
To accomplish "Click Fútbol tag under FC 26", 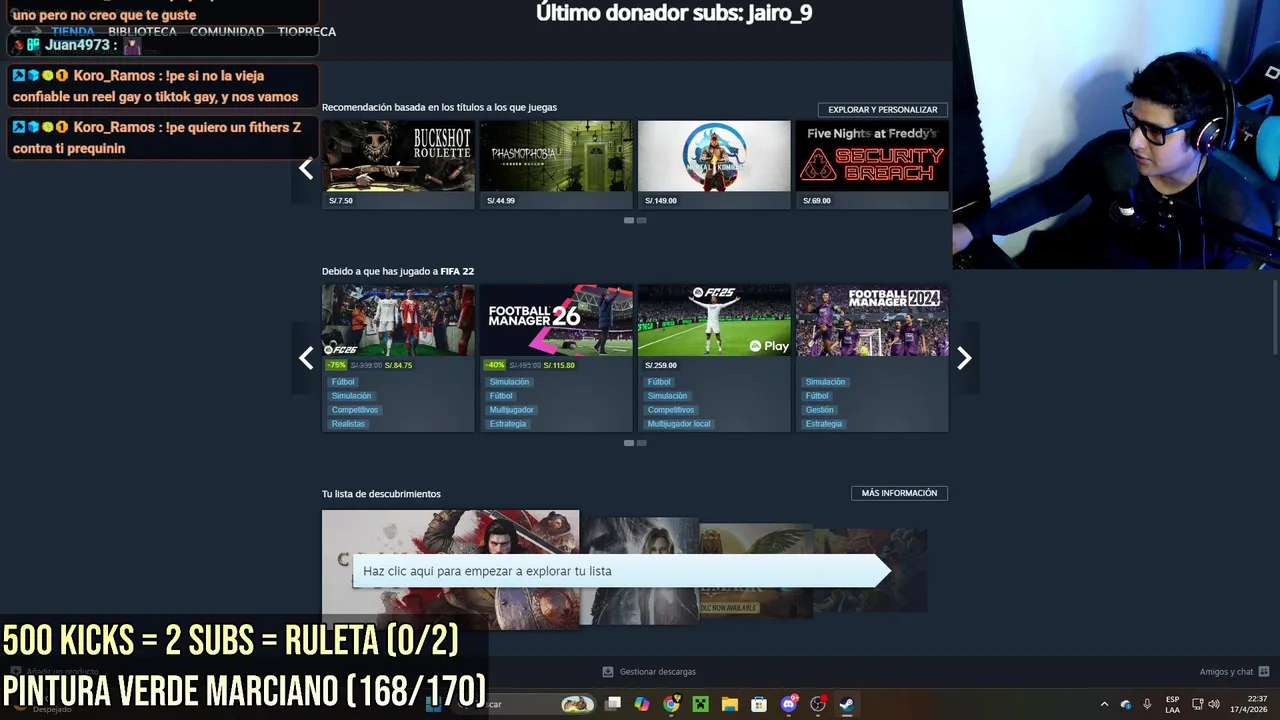I will click(x=343, y=382).
